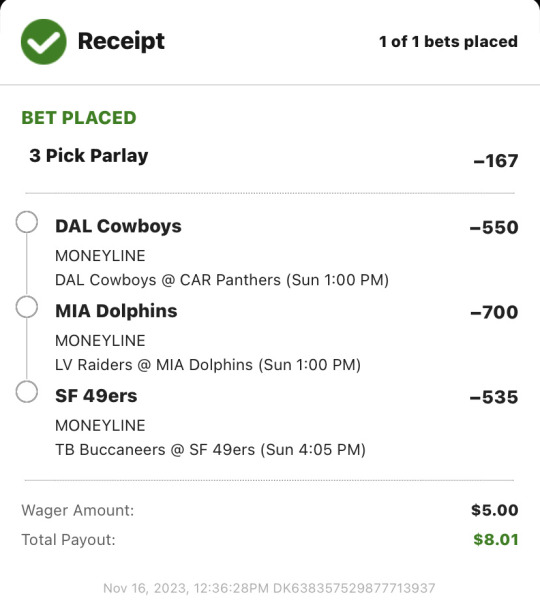Image resolution: width=540 pixels, height=607 pixels.
Task: Open the DAL Cowboys pick
Action: (x=118, y=226)
